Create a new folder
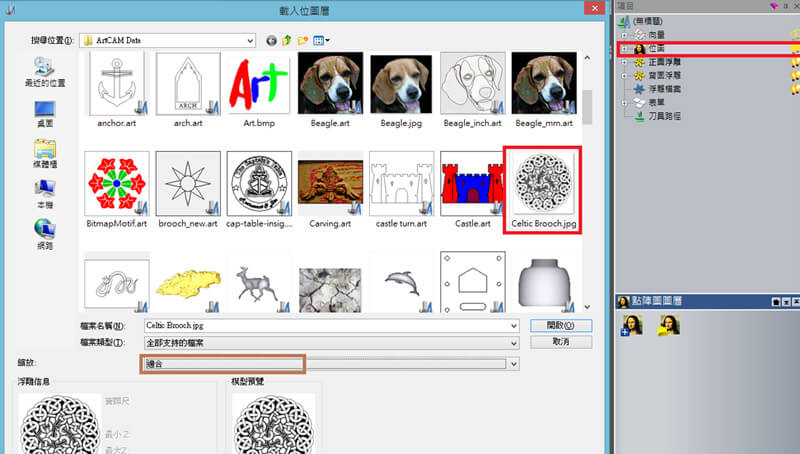 point(303,40)
